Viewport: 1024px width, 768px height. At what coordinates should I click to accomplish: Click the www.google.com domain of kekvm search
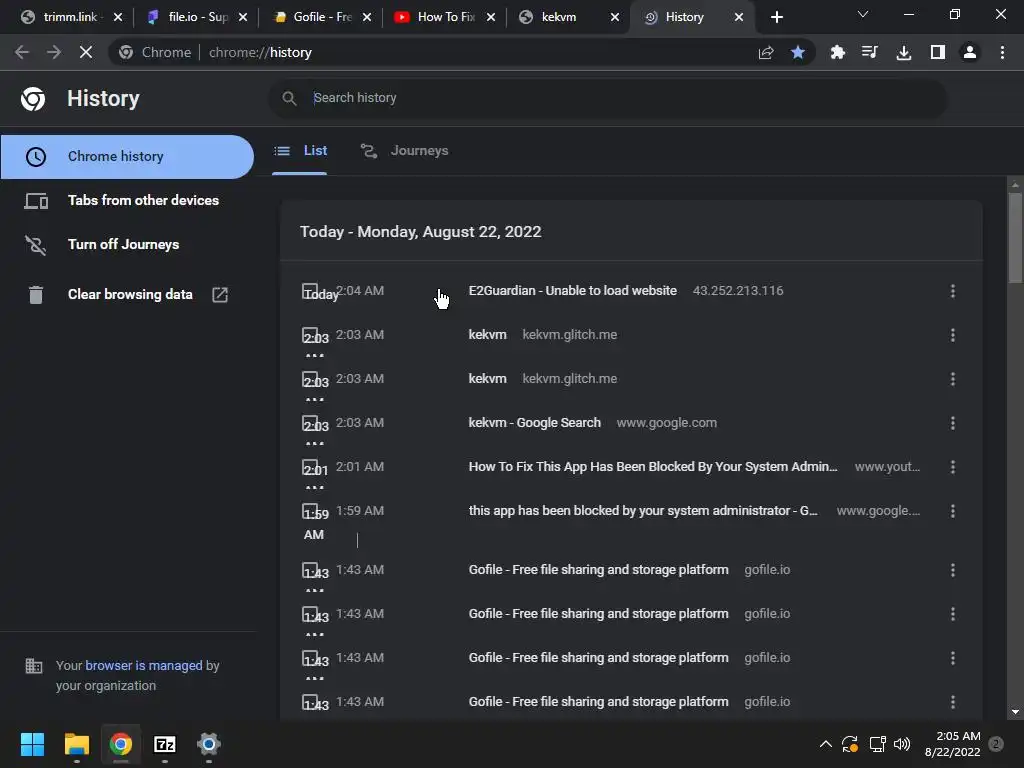pos(666,423)
